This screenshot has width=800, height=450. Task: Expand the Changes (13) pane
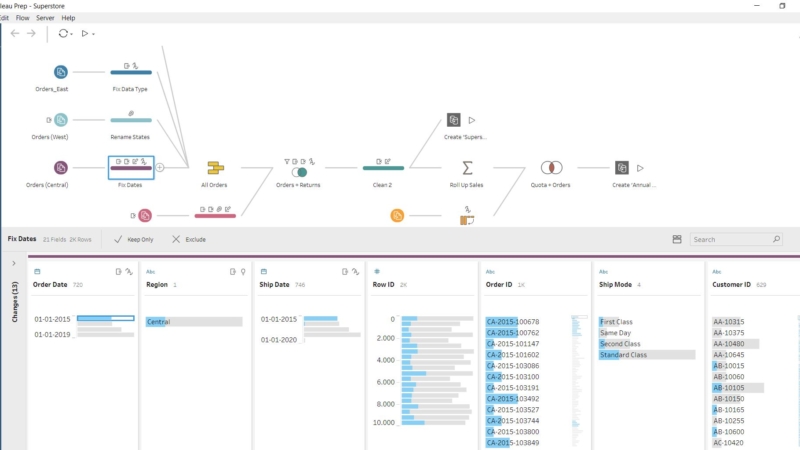coord(14,263)
